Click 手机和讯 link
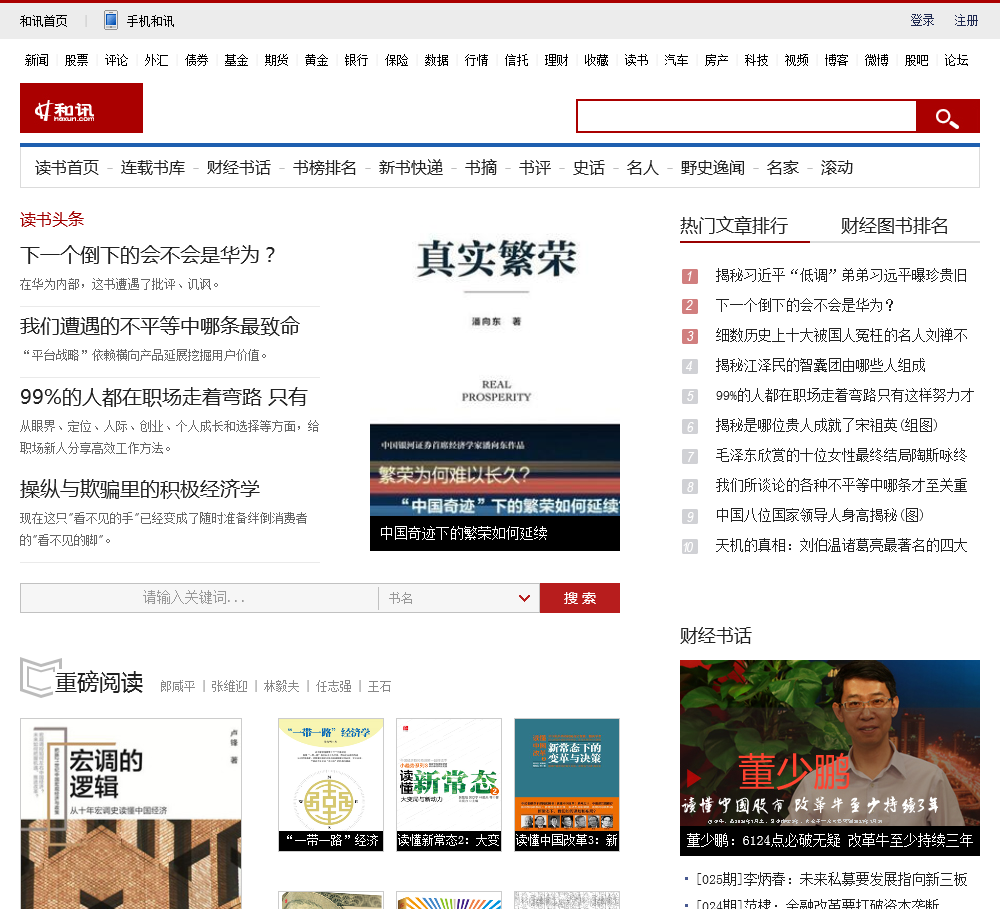Screen dimensions: 1000x909 pos(151,21)
